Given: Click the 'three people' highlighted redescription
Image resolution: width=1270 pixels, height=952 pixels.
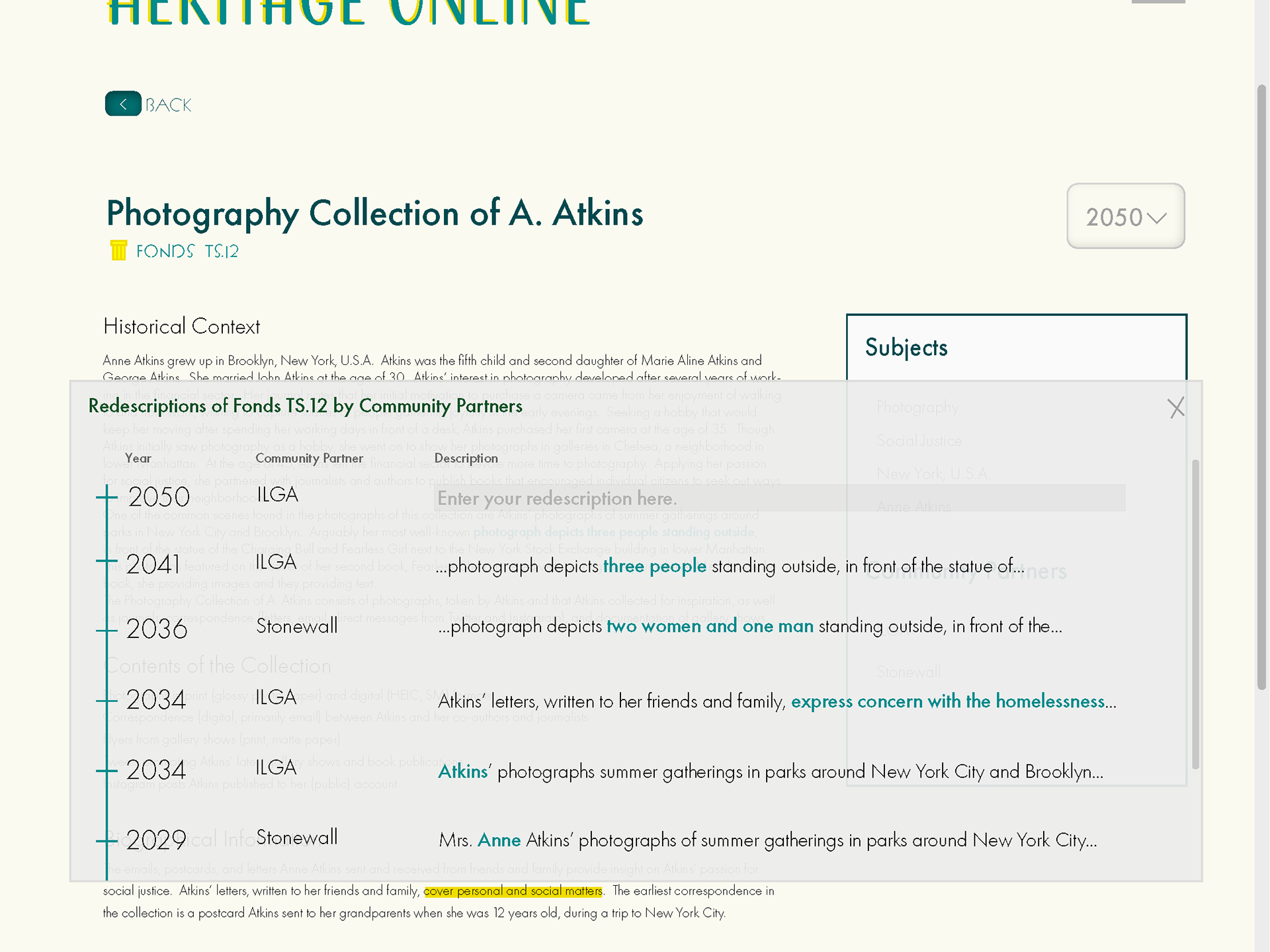Looking at the screenshot, I should point(655,566).
